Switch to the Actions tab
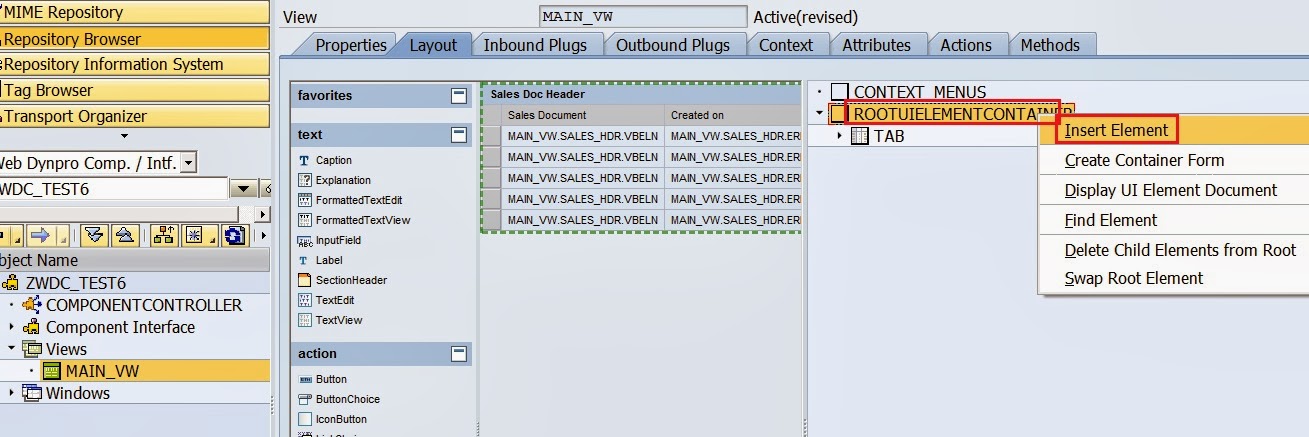 pyautogui.click(x=966, y=45)
